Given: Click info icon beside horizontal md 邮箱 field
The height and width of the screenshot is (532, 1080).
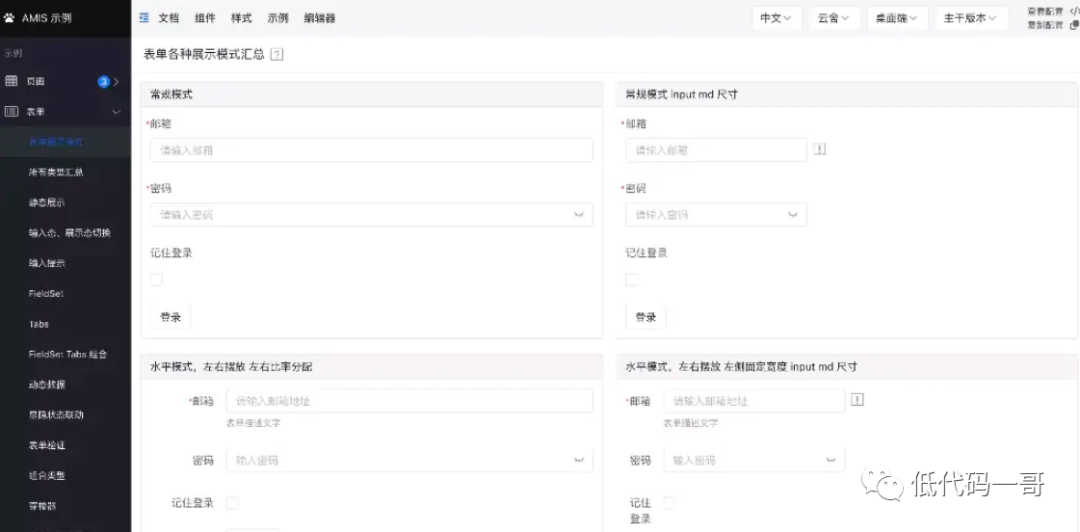Looking at the screenshot, I should click(x=857, y=400).
